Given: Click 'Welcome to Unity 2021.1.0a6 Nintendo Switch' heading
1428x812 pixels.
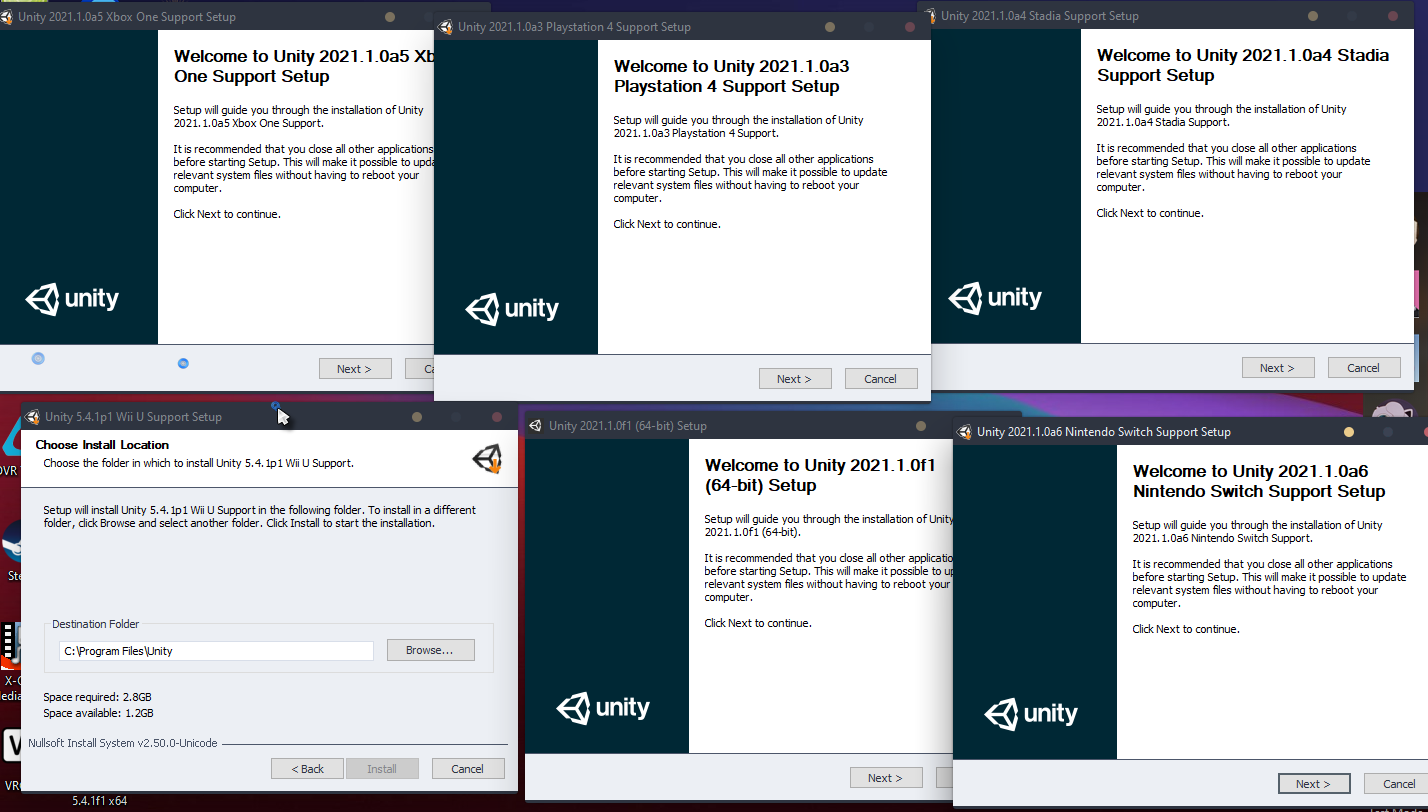Looking at the screenshot, I should [1259, 481].
